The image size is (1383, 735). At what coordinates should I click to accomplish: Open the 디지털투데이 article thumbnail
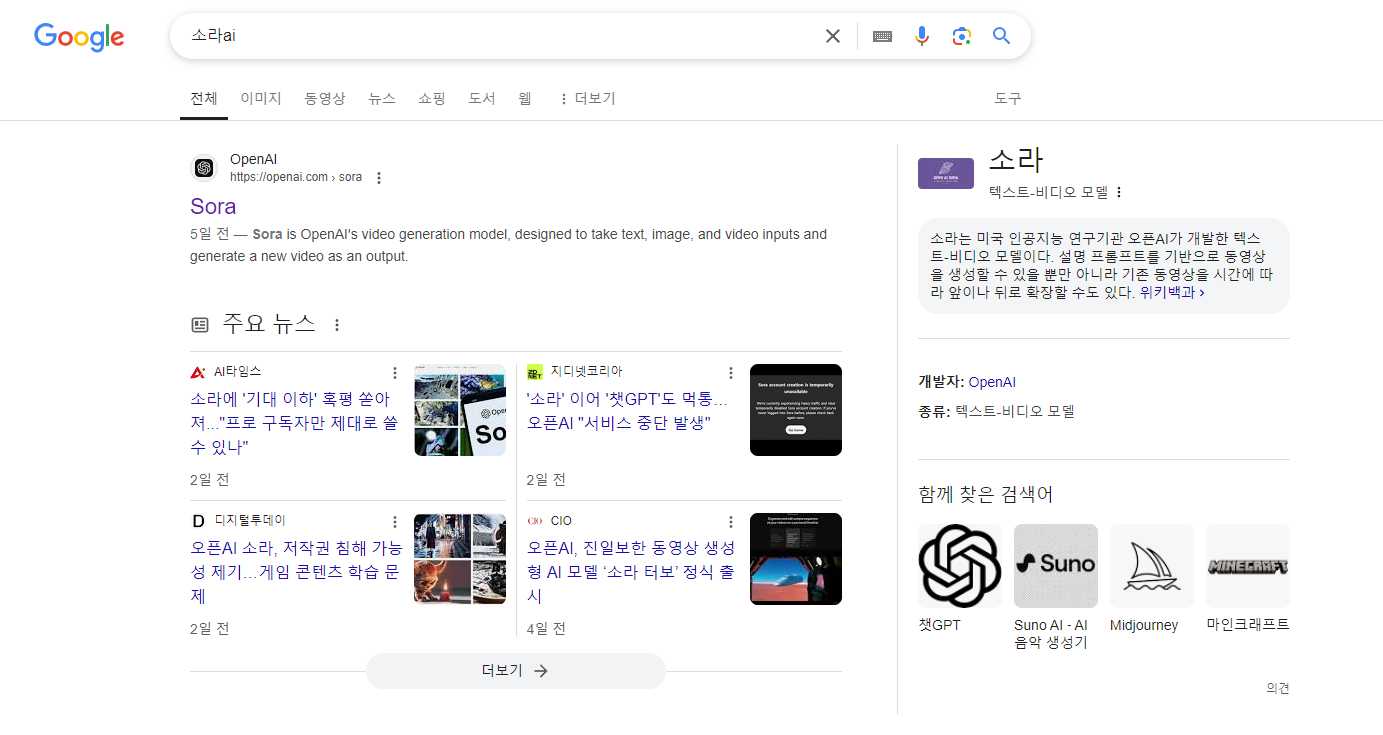tap(460, 559)
